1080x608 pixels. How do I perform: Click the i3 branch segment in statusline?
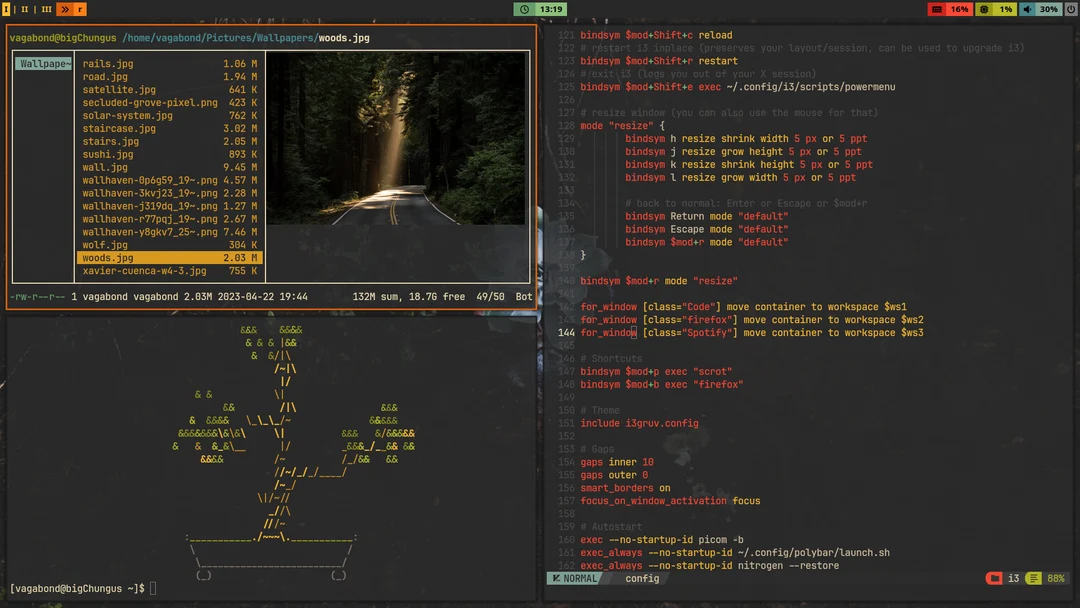coord(1014,578)
